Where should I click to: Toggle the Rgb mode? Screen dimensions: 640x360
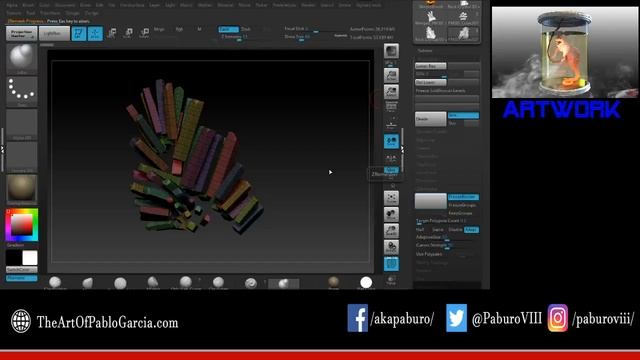[x=179, y=29]
